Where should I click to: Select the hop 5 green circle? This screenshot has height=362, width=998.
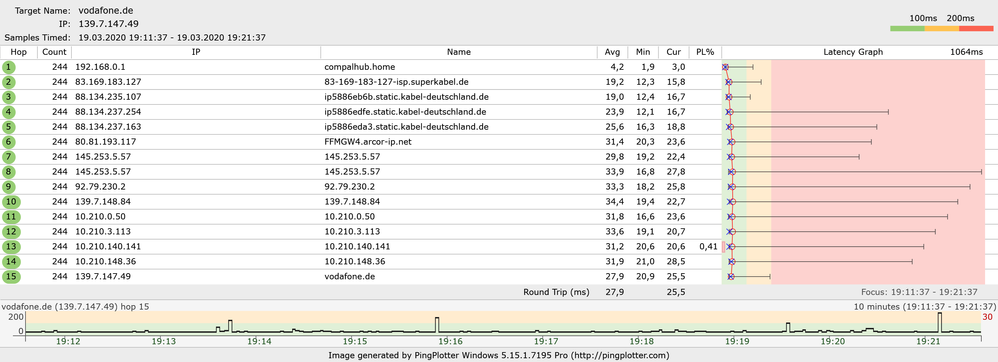point(8,127)
